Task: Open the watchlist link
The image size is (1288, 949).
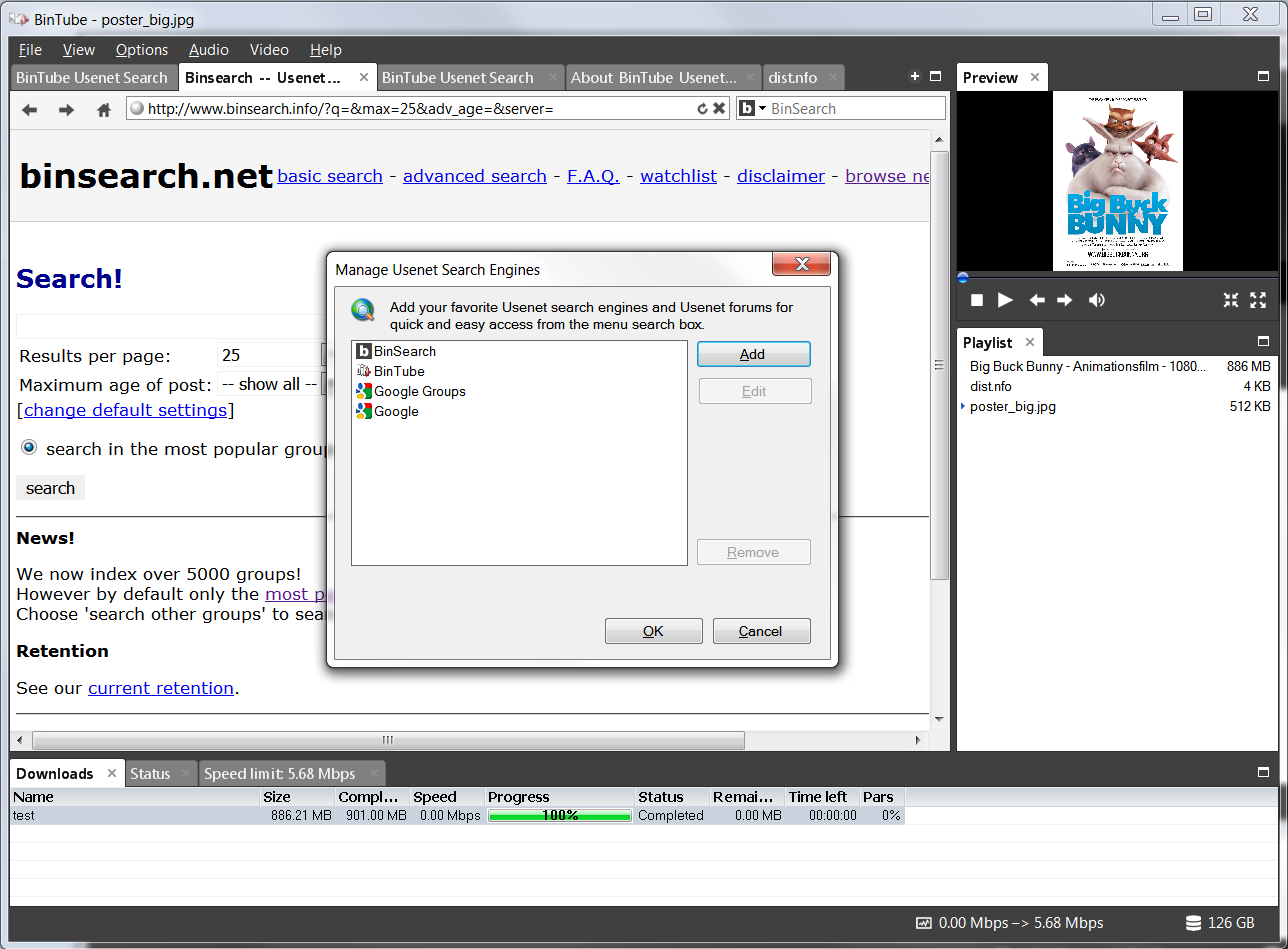Action: [678, 176]
